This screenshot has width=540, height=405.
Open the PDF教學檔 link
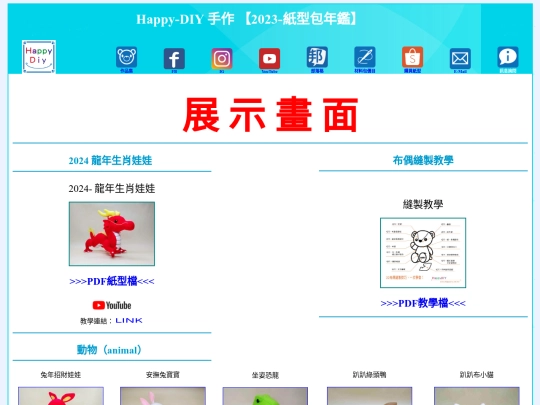(x=423, y=303)
